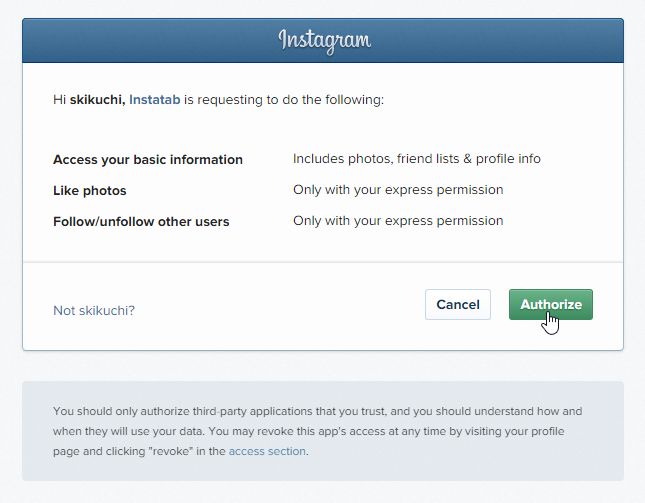Image resolution: width=645 pixels, height=503 pixels.
Task: Click "Access your basic information" permission label
Action: coord(148,160)
